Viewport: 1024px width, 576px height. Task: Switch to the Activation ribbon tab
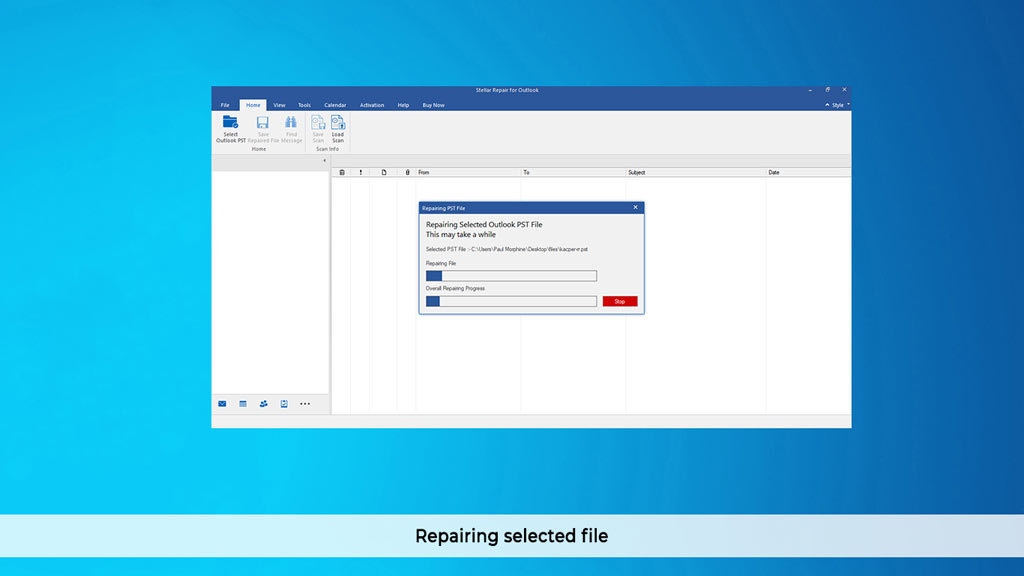[x=372, y=105]
